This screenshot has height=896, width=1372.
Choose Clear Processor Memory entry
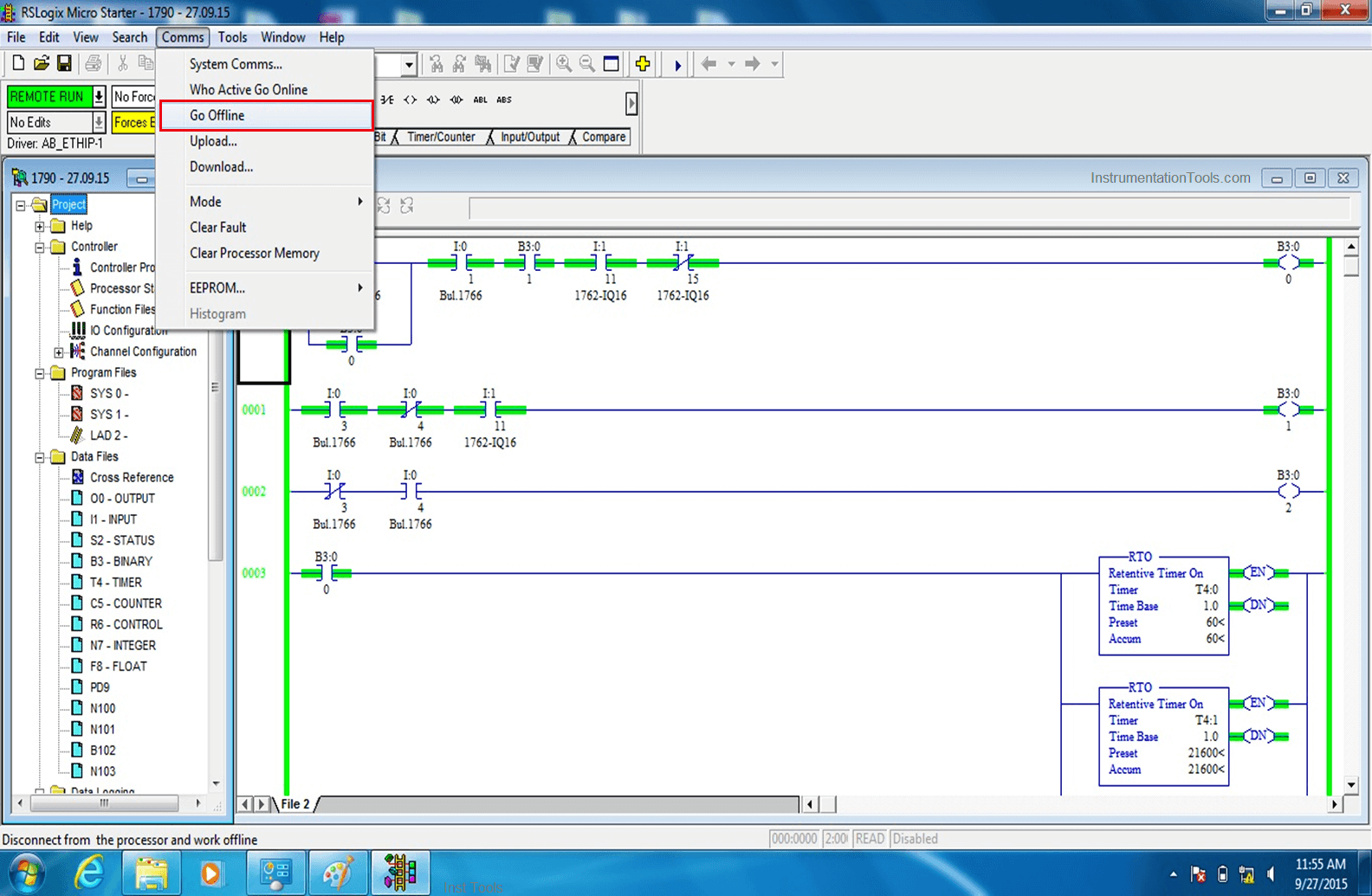(267, 254)
